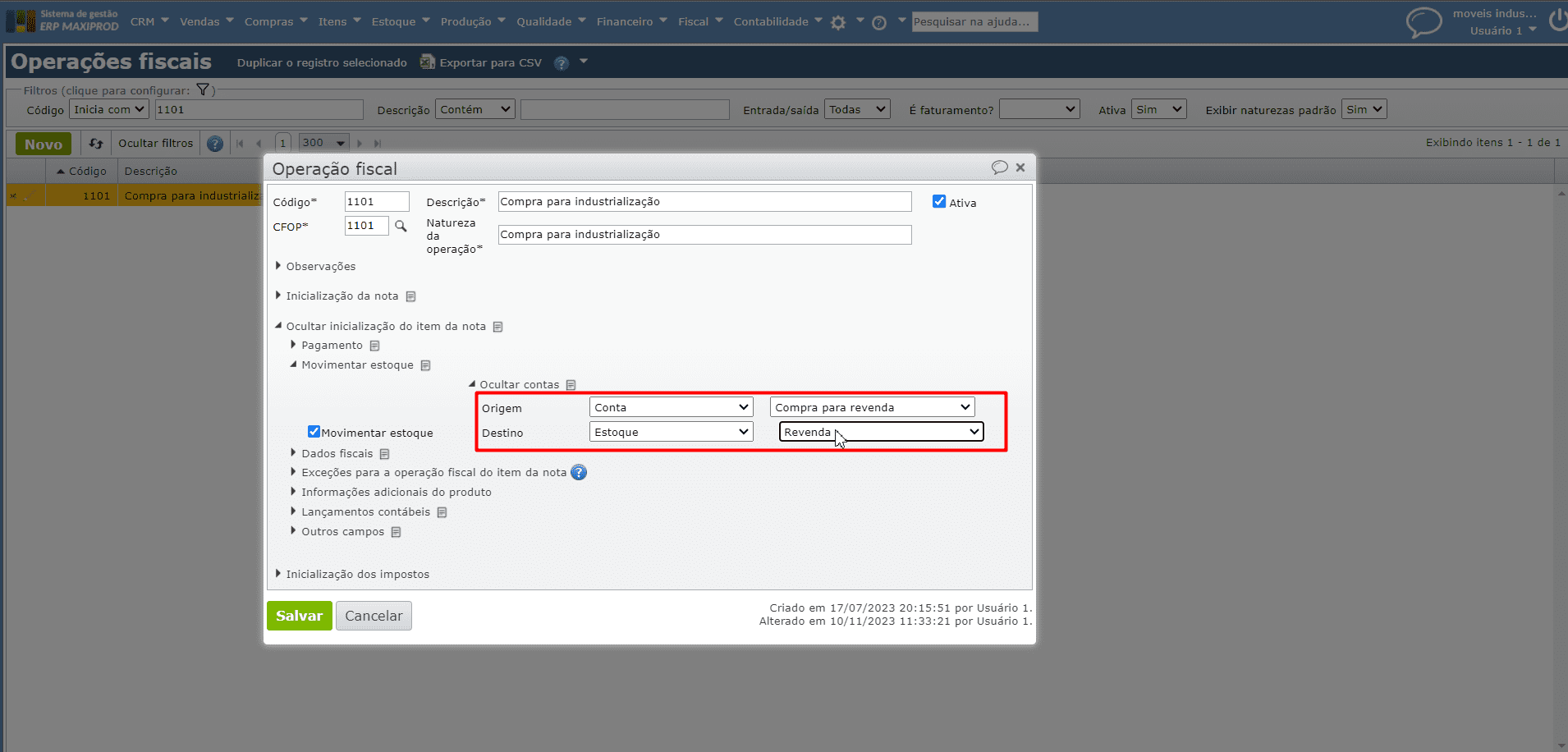Open Exibir naturezas padrão dropdown
Image resolution: width=1568 pixels, height=752 pixels.
tap(1364, 109)
